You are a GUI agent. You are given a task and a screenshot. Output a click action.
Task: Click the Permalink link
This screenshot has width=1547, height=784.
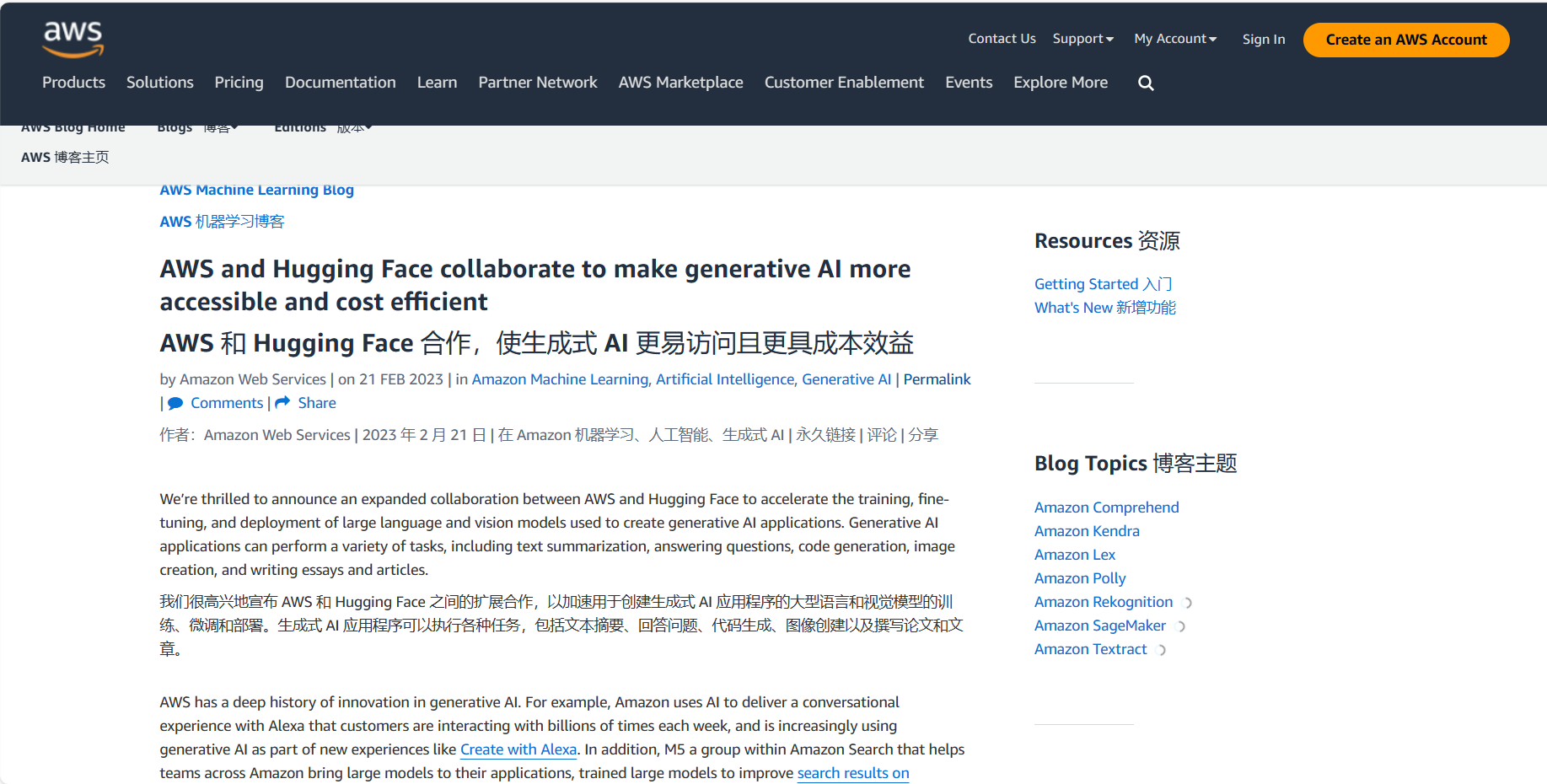tap(937, 380)
